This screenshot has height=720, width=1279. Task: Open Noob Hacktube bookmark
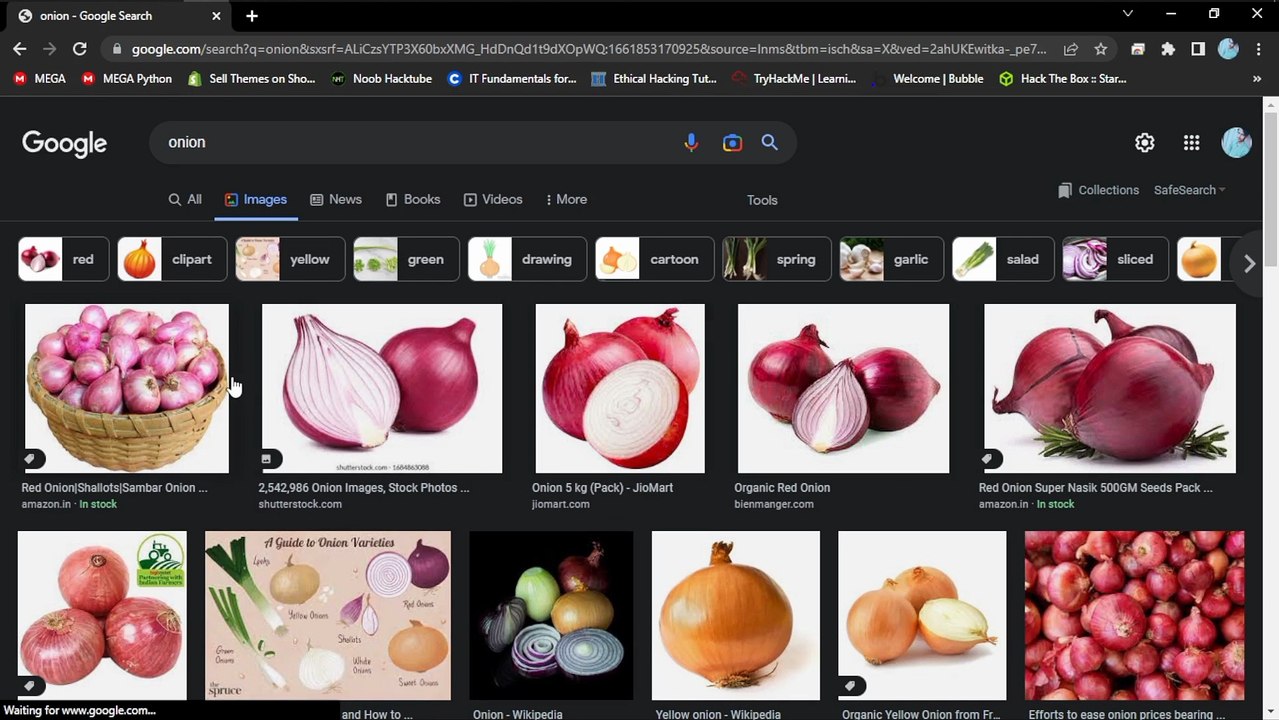382,78
